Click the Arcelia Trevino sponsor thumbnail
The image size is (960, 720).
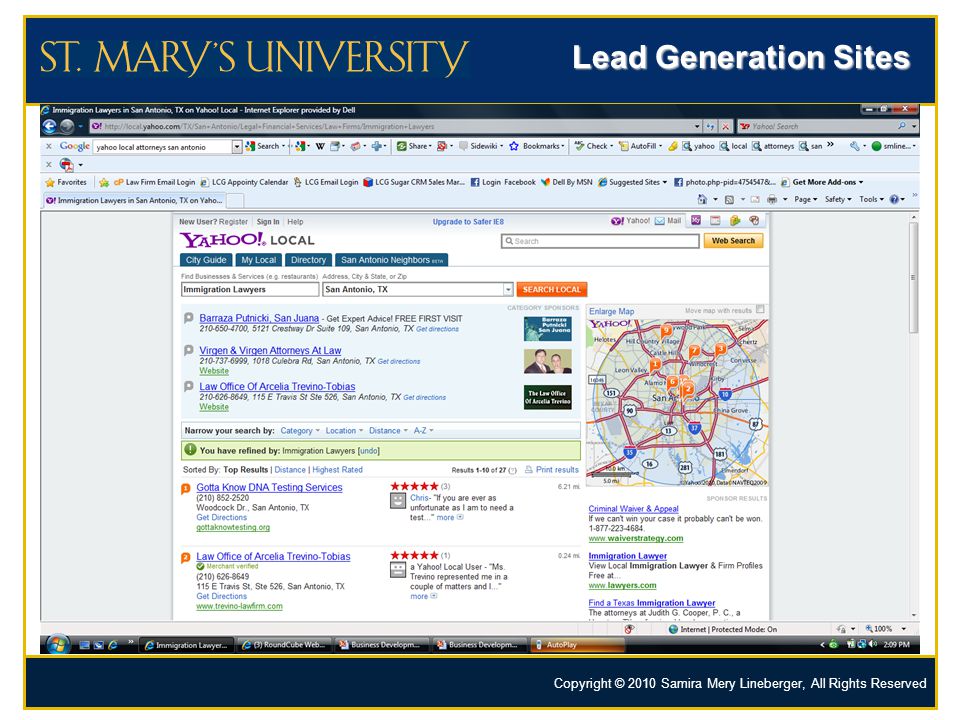tap(548, 397)
